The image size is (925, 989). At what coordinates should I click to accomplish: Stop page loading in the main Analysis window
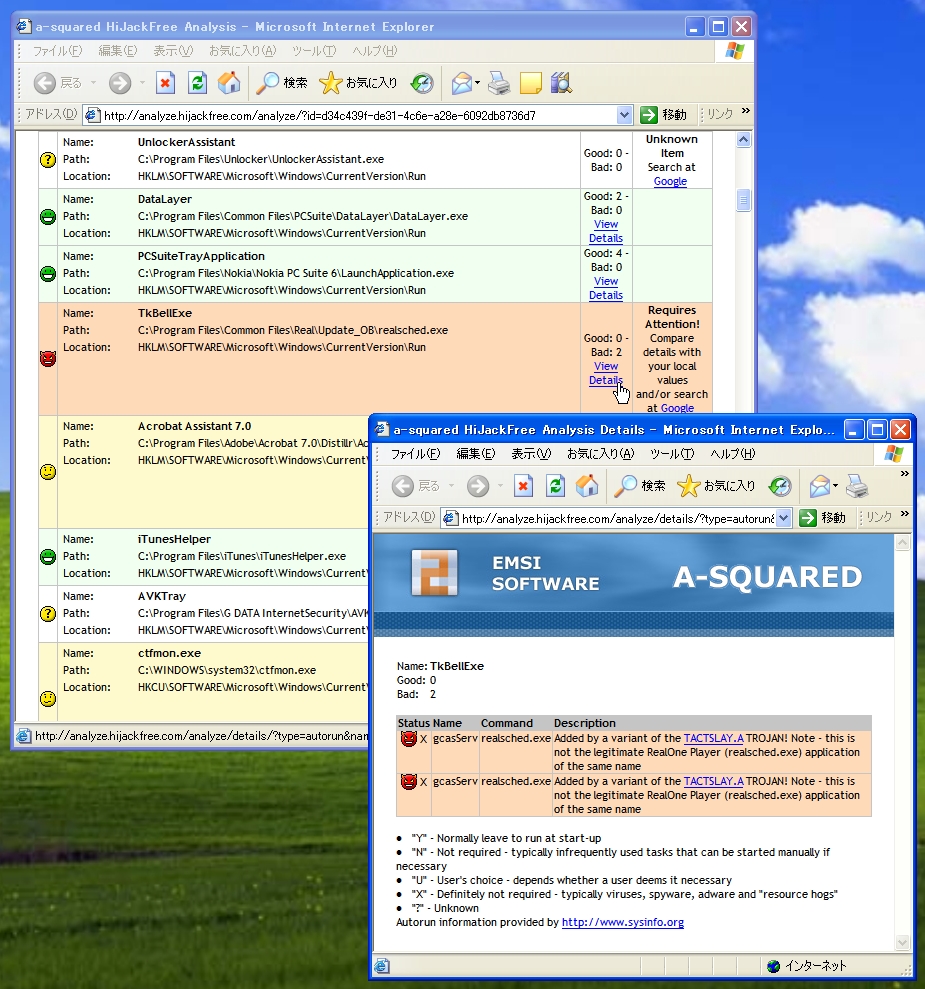click(165, 83)
